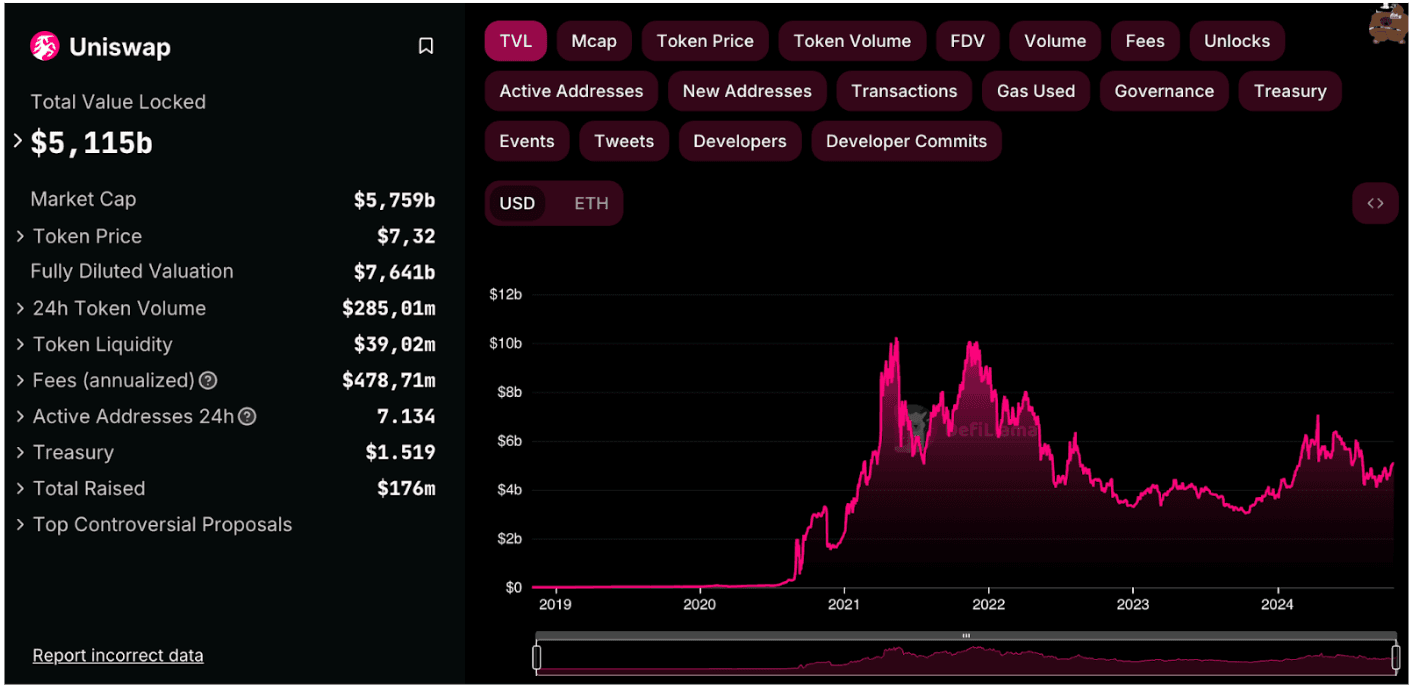The image size is (1412, 698).
Task: Enable the Token Price chart metric
Action: [x=705, y=41]
